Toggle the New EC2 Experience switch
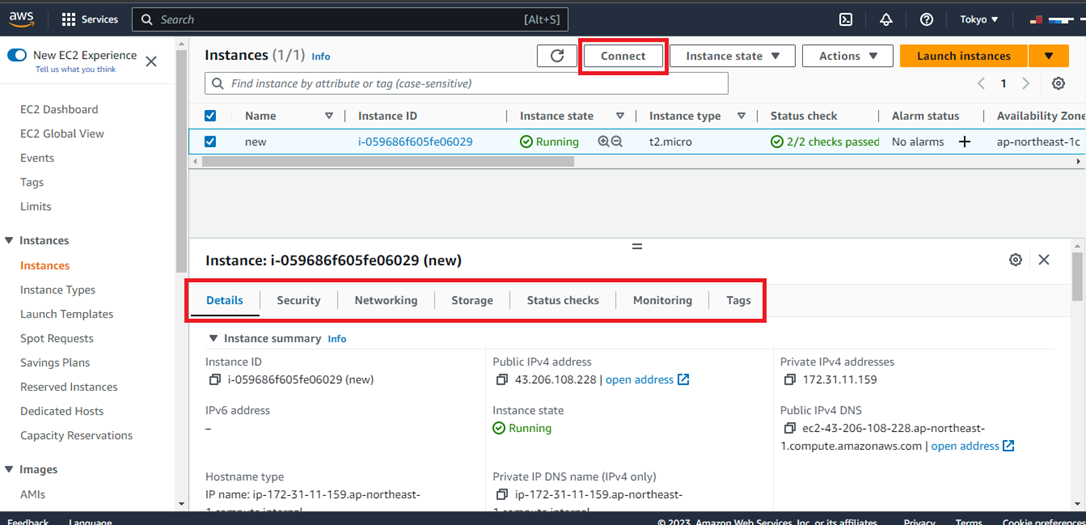 [x=17, y=55]
